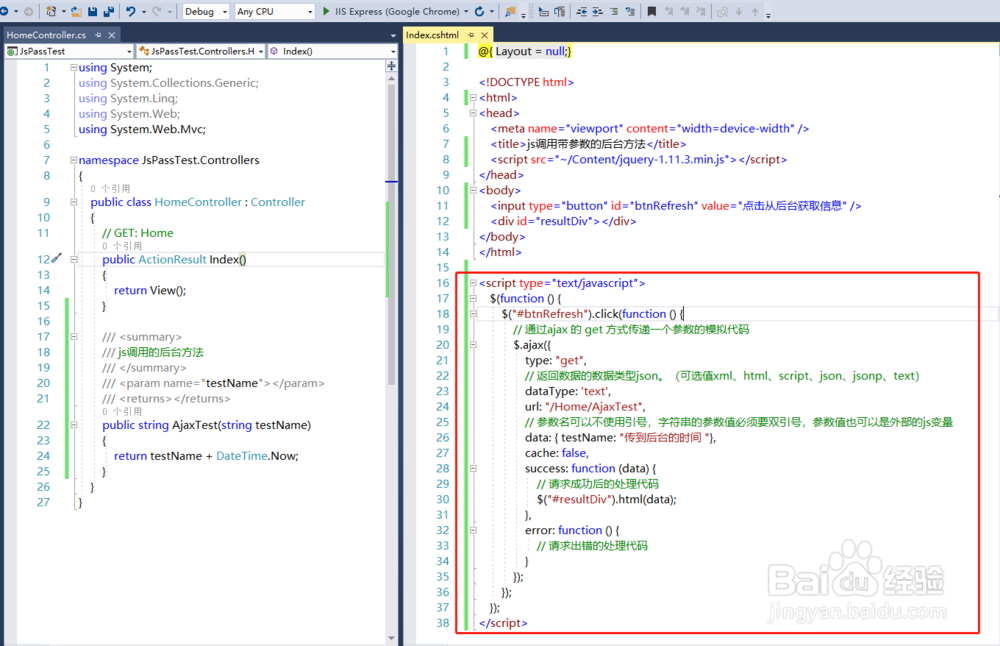Click the parameter info icon beside member list
This screenshot has width=1000, height=646.
559,11
